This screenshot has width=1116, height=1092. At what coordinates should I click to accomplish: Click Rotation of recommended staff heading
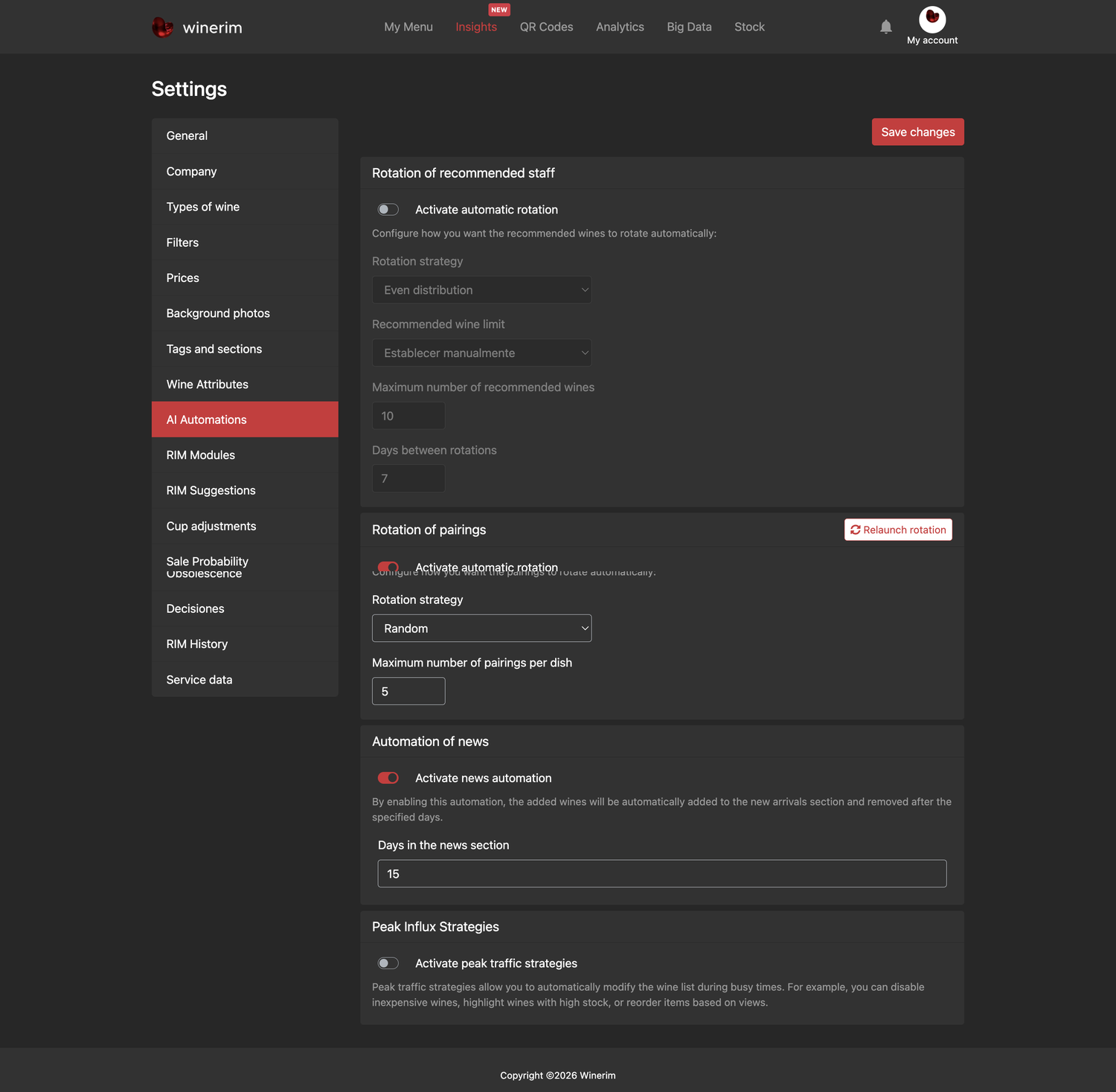[464, 173]
